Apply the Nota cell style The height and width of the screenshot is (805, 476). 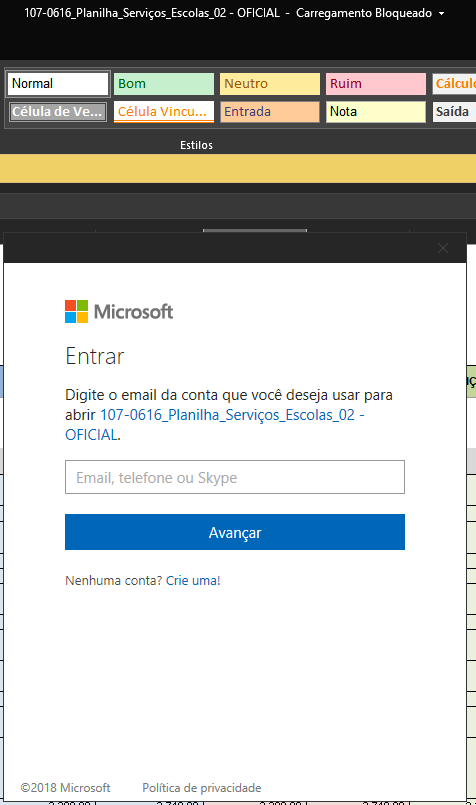376,111
